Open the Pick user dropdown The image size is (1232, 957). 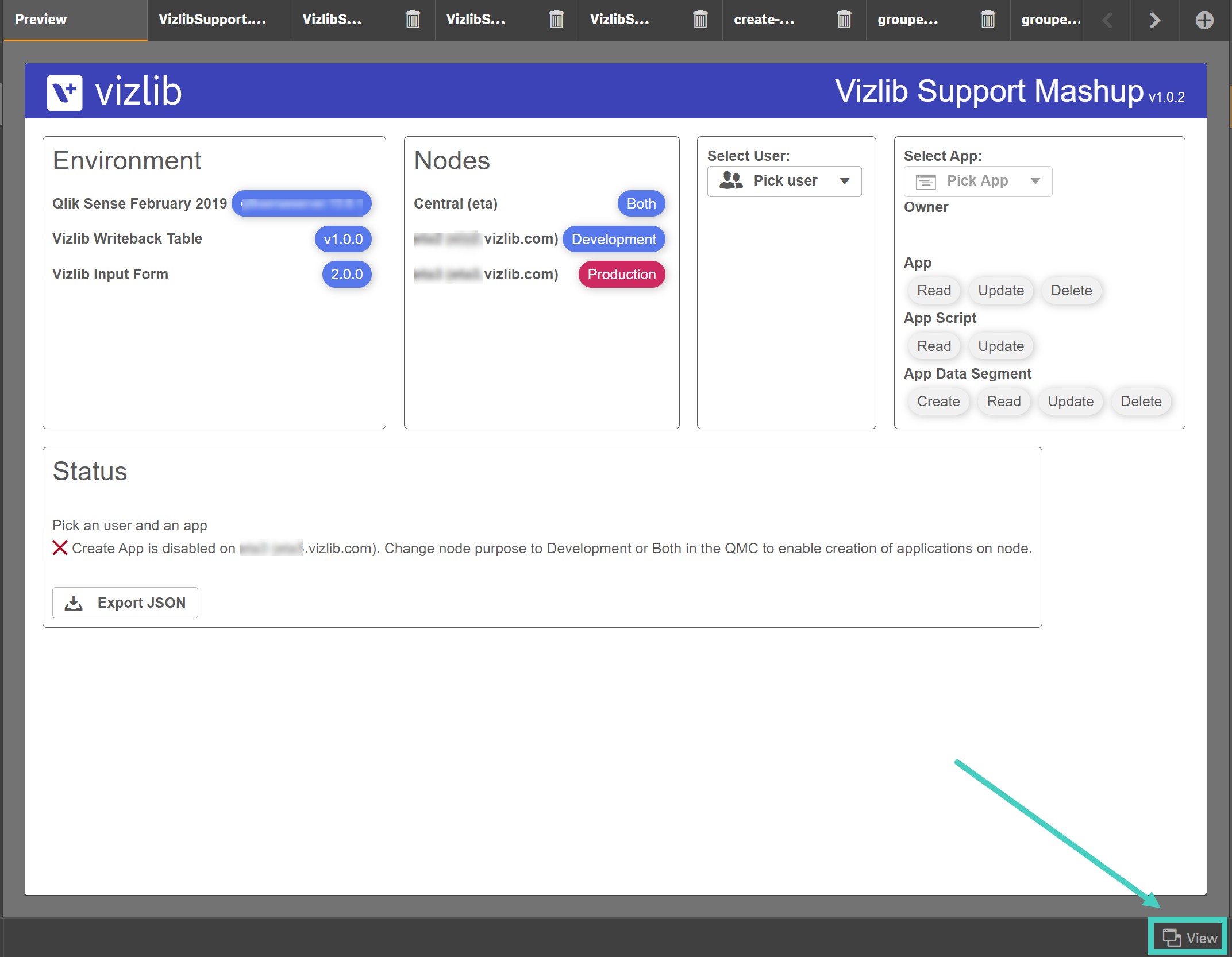pos(784,181)
